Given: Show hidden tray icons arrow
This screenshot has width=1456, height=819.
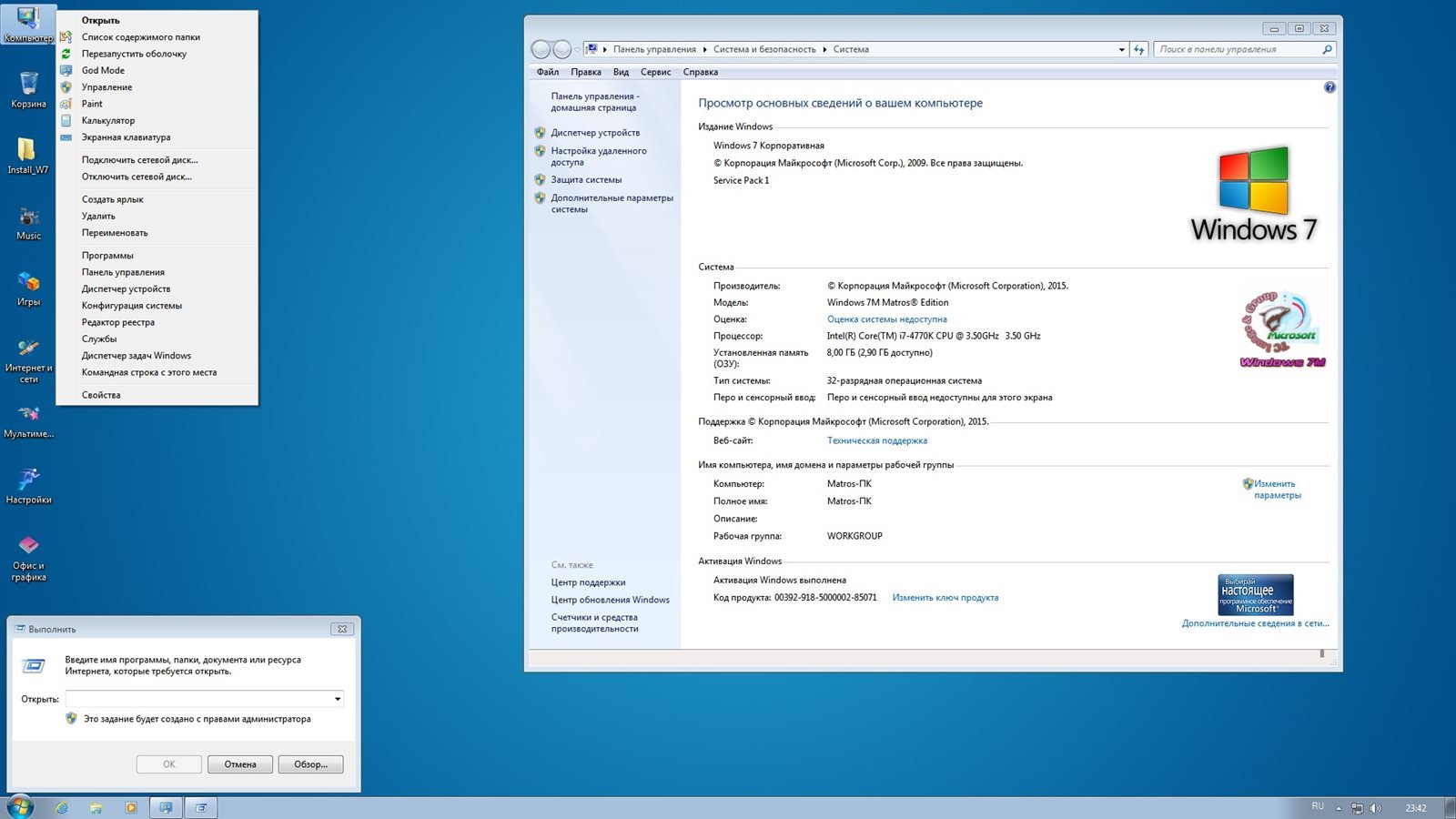Looking at the screenshot, I should click(1339, 808).
